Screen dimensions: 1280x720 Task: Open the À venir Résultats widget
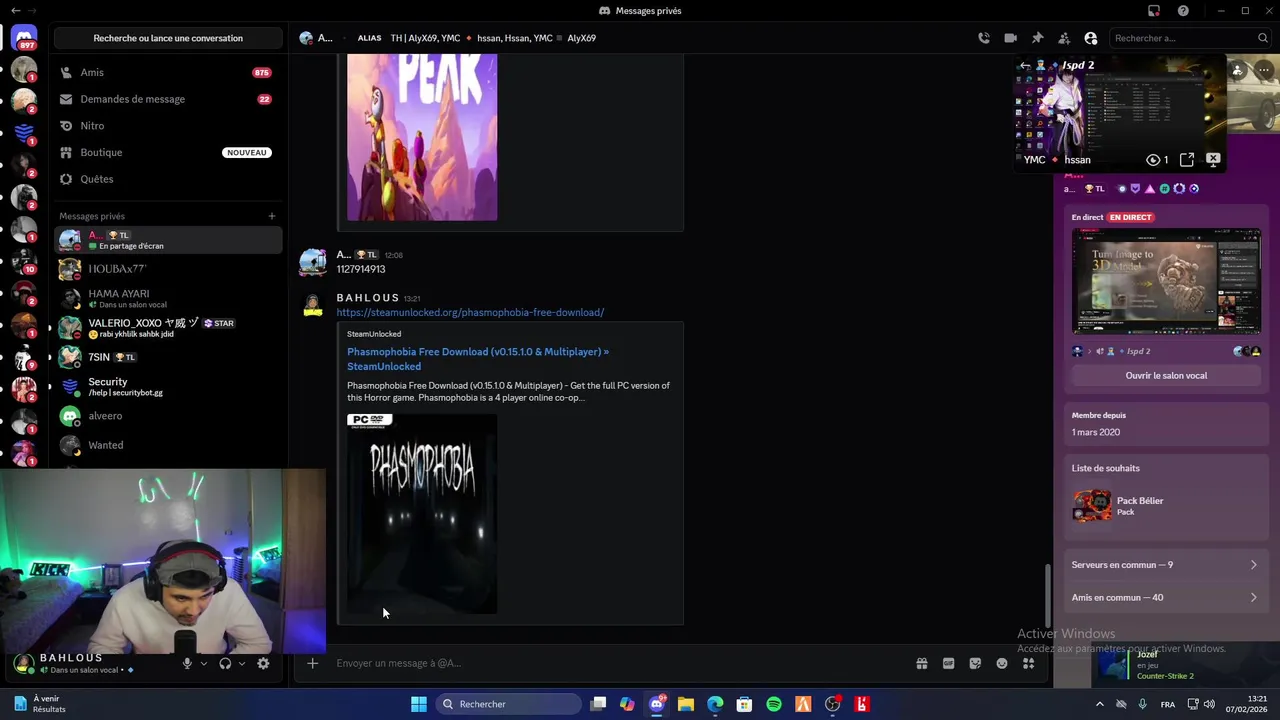point(40,704)
